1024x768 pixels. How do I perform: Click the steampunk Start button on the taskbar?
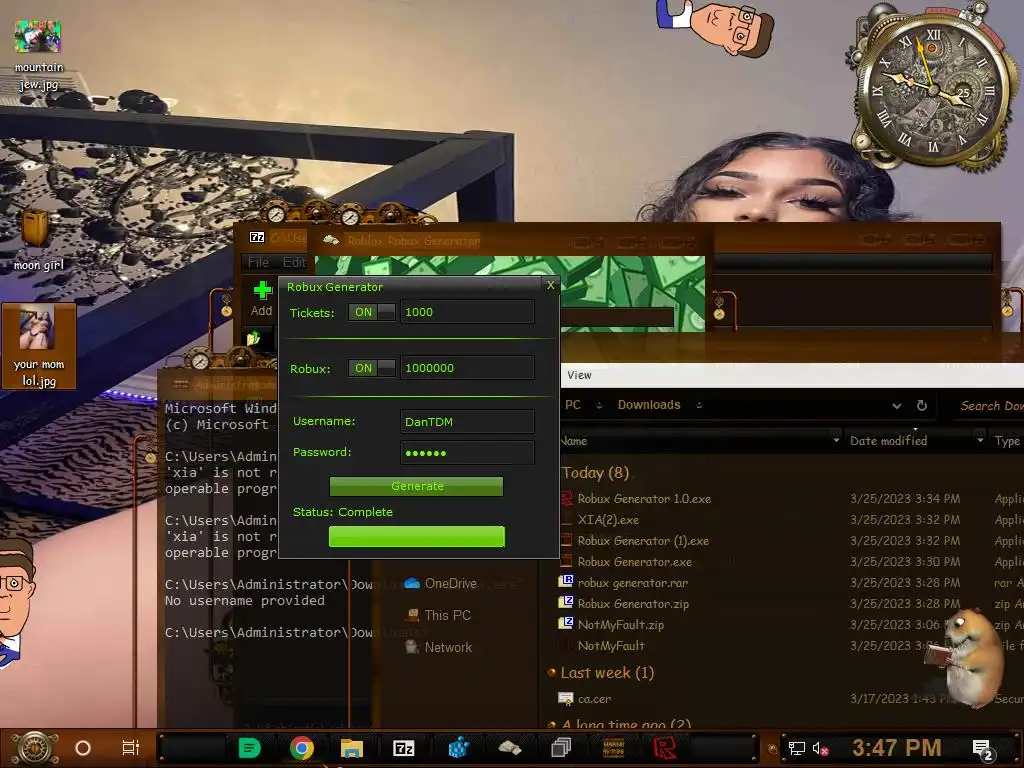[x=35, y=748]
